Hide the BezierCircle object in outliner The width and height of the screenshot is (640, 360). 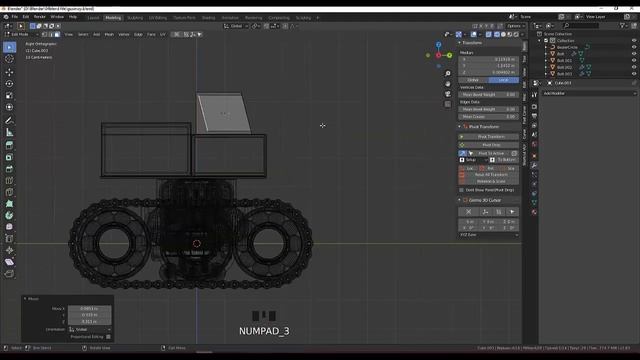tap(634, 47)
